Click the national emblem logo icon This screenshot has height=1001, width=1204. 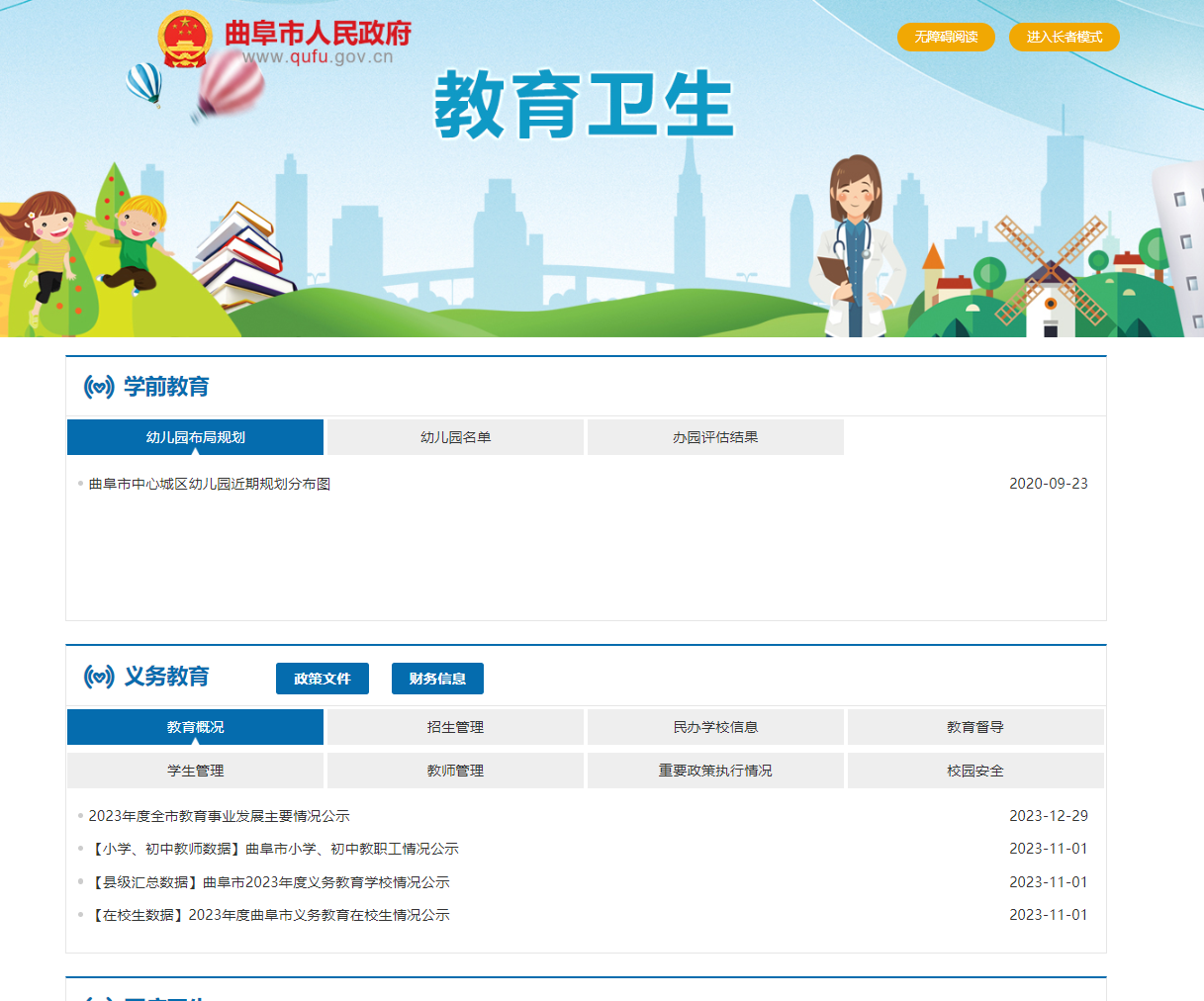click(x=185, y=40)
